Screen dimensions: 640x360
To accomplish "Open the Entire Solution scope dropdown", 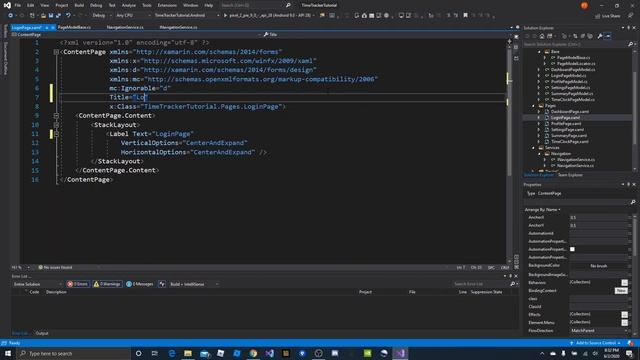I will 37,284.
